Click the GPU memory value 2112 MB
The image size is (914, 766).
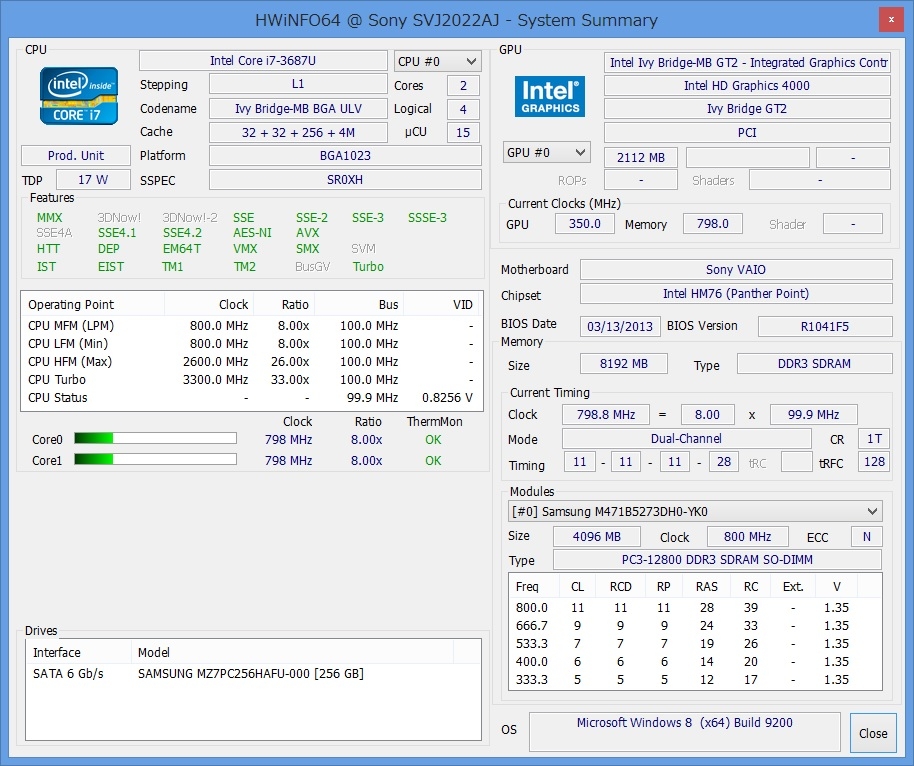pyautogui.click(x=641, y=157)
